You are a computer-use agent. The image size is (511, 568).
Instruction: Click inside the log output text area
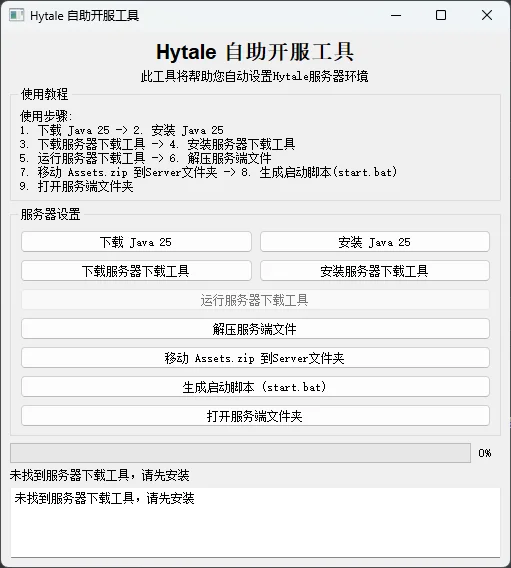click(255, 522)
